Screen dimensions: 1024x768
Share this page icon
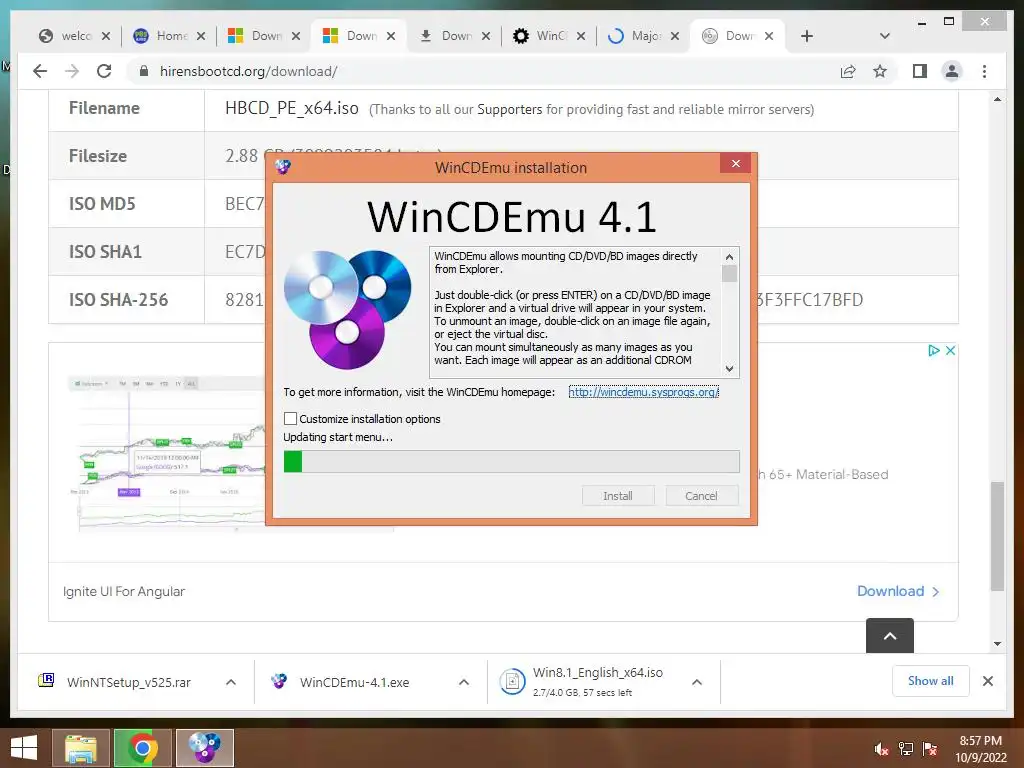(848, 71)
